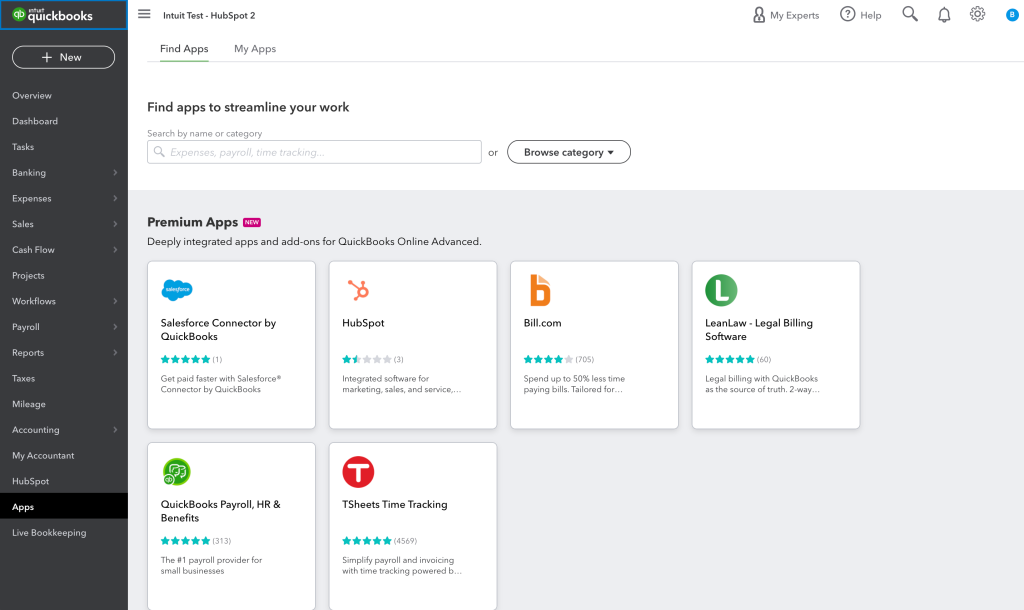1024x610 pixels.
Task: Open the Browse category dropdown
Action: [569, 152]
